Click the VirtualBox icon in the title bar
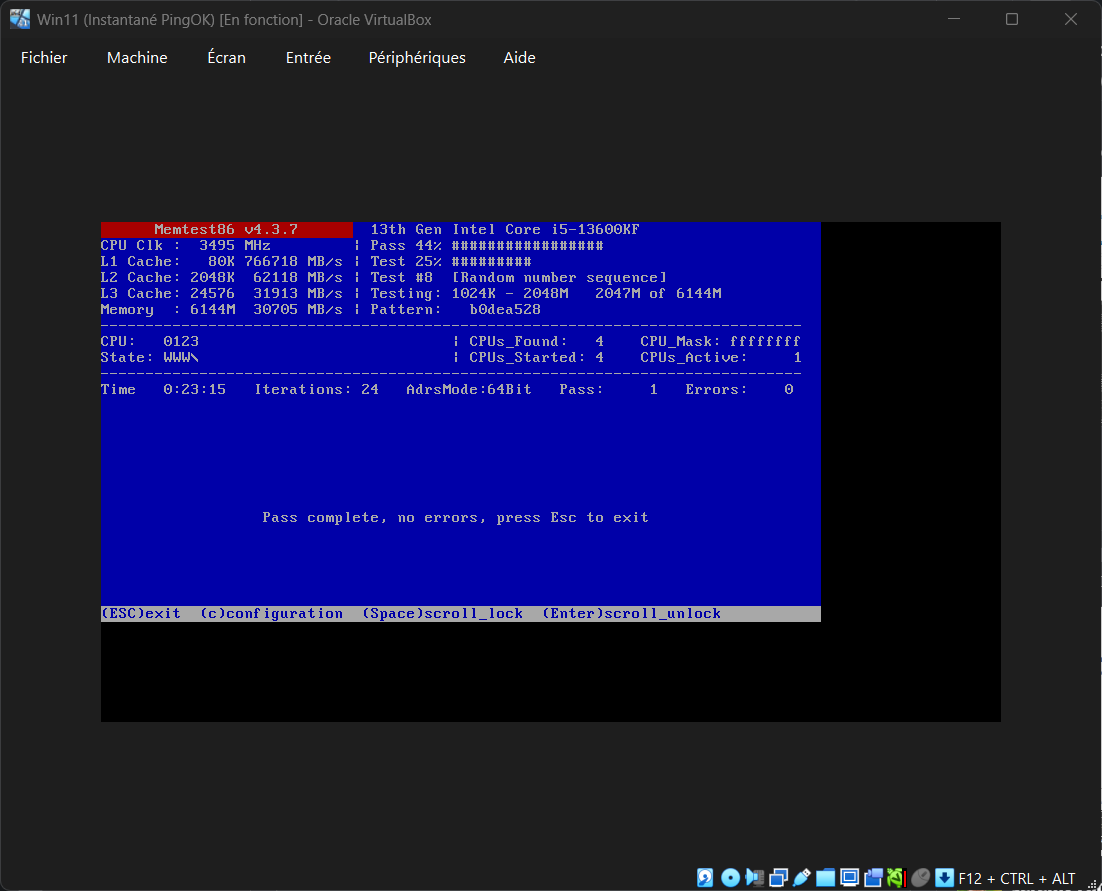The image size is (1102, 891). [x=20, y=19]
